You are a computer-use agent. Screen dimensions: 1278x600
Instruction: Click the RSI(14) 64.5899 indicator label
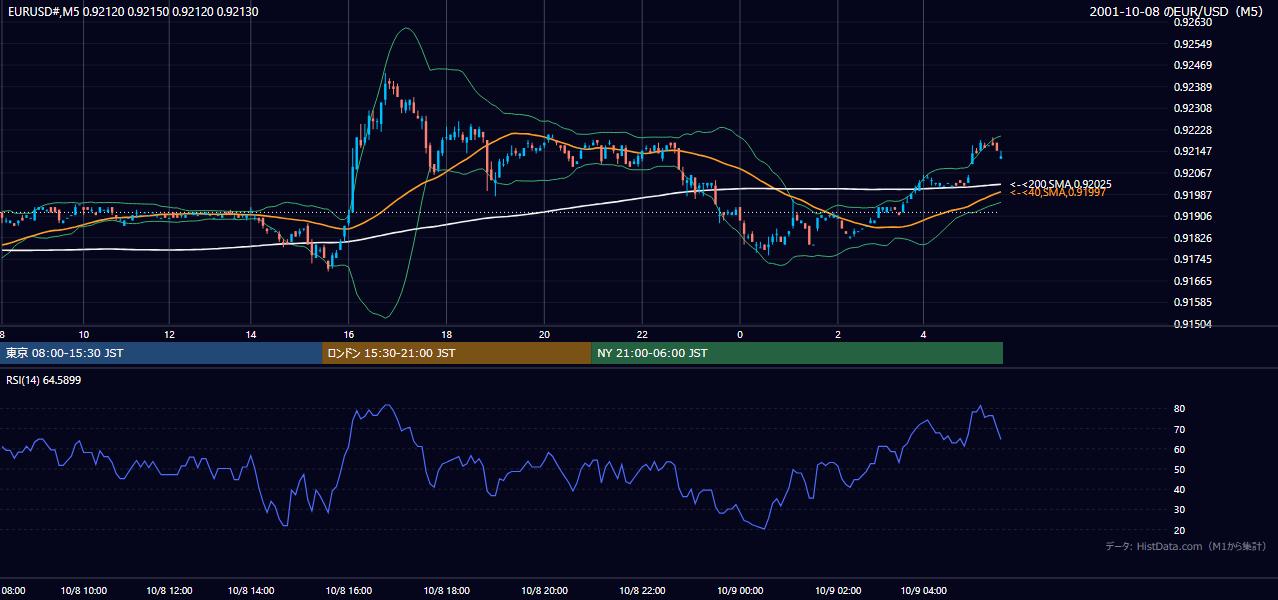(43, 380)
